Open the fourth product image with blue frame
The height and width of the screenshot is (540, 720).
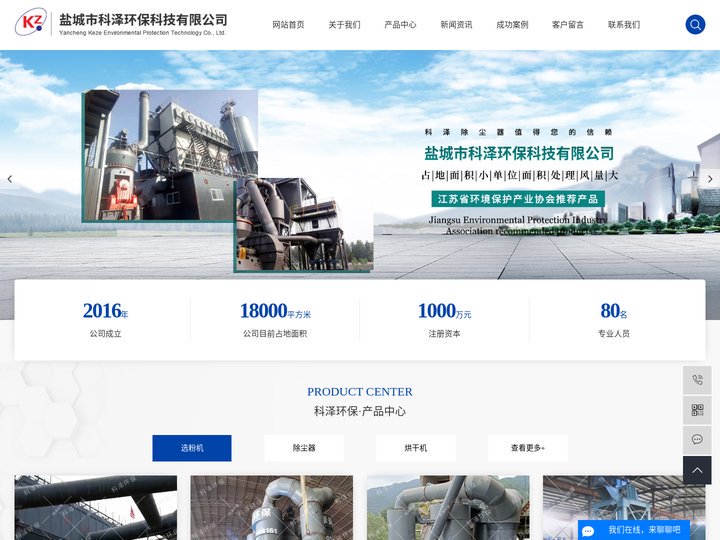(624, 507)
